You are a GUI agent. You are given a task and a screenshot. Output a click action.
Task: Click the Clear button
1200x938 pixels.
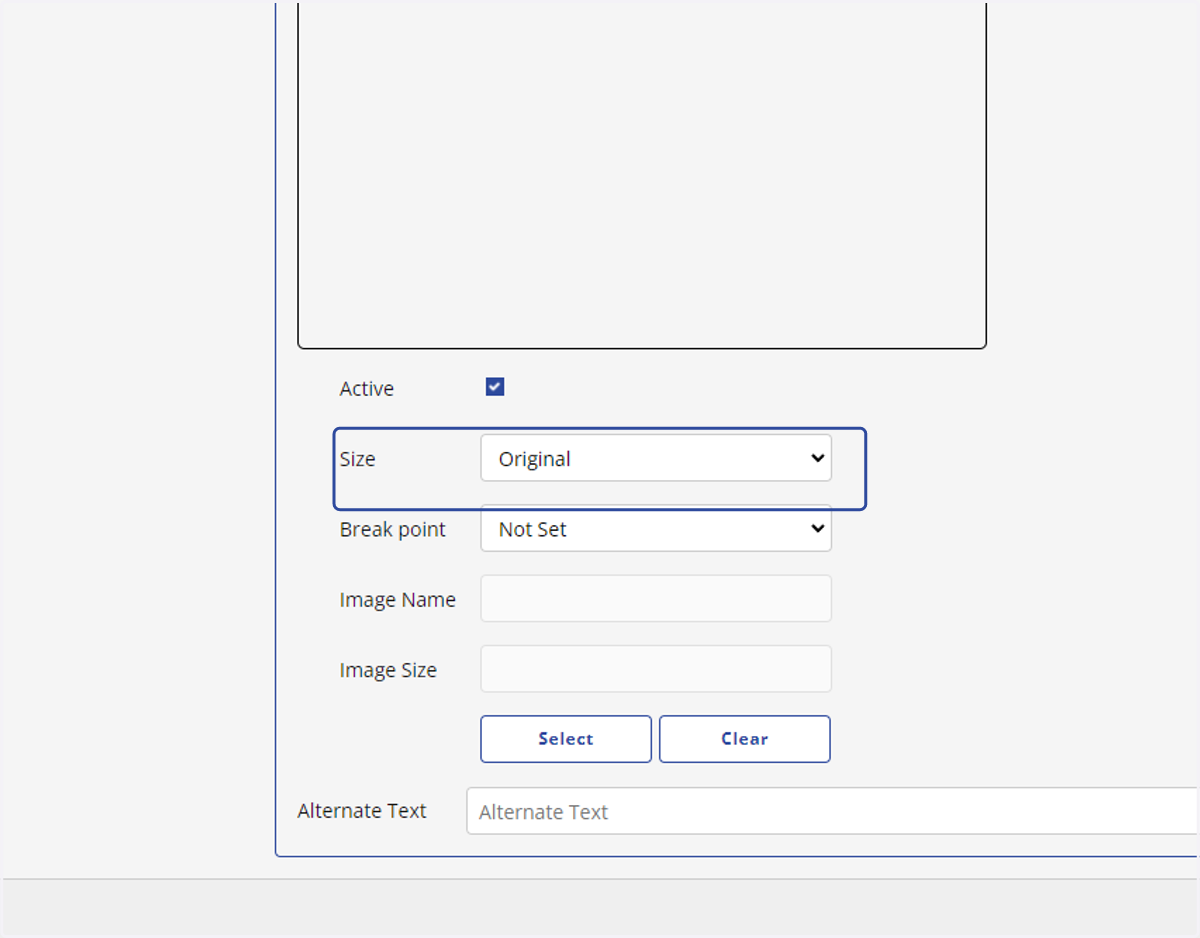pos(745,739)
